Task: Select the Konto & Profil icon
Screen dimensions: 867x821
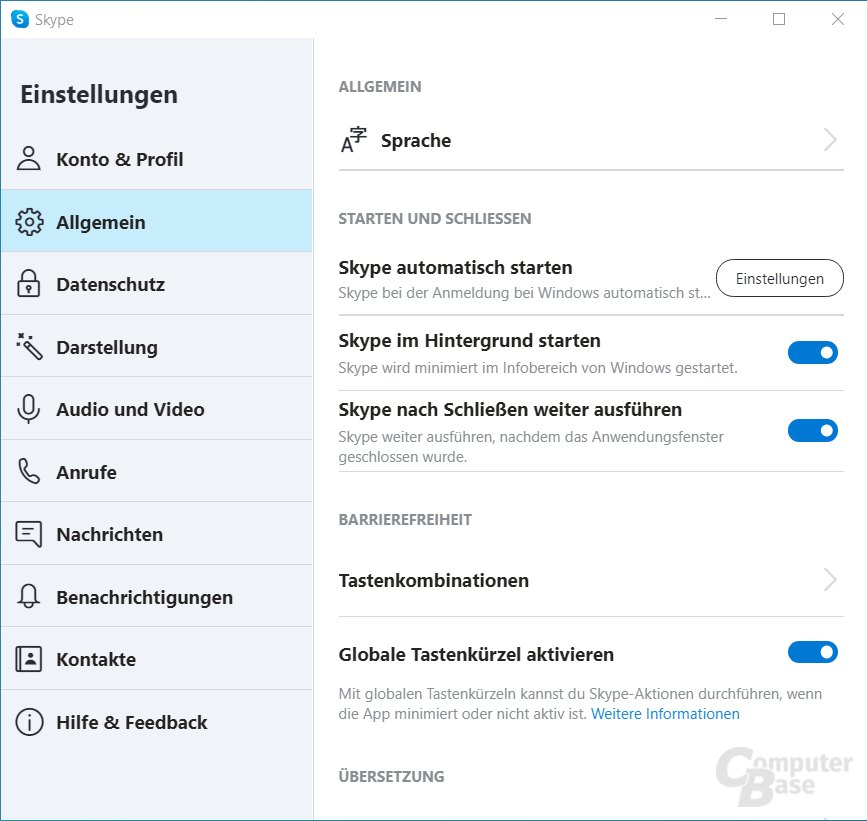Action: pyautogui.click(x=28, y=158)
